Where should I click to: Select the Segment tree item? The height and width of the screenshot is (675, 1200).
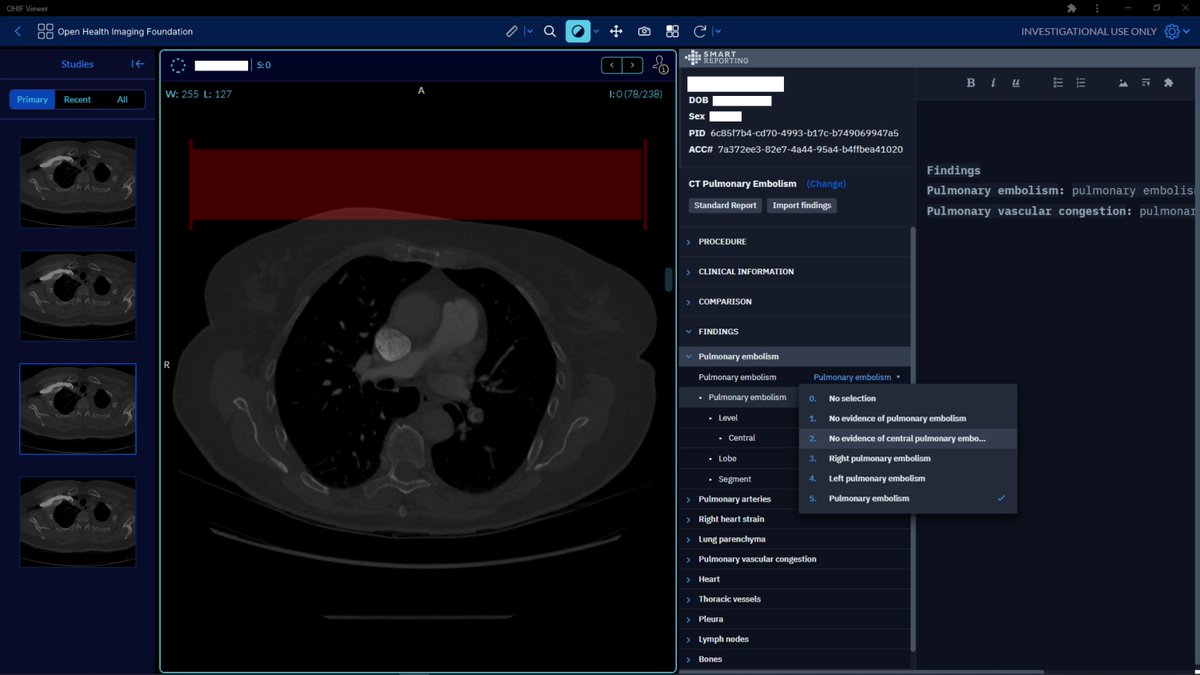[x=735, y=479]
